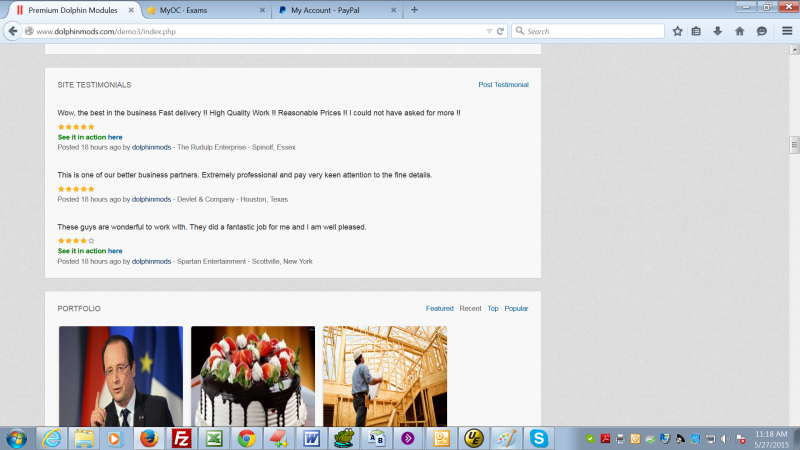800x450 pixels.
Task: Open the strawberry cake portfolio thumbnail
Action: [x=253, y=377]
